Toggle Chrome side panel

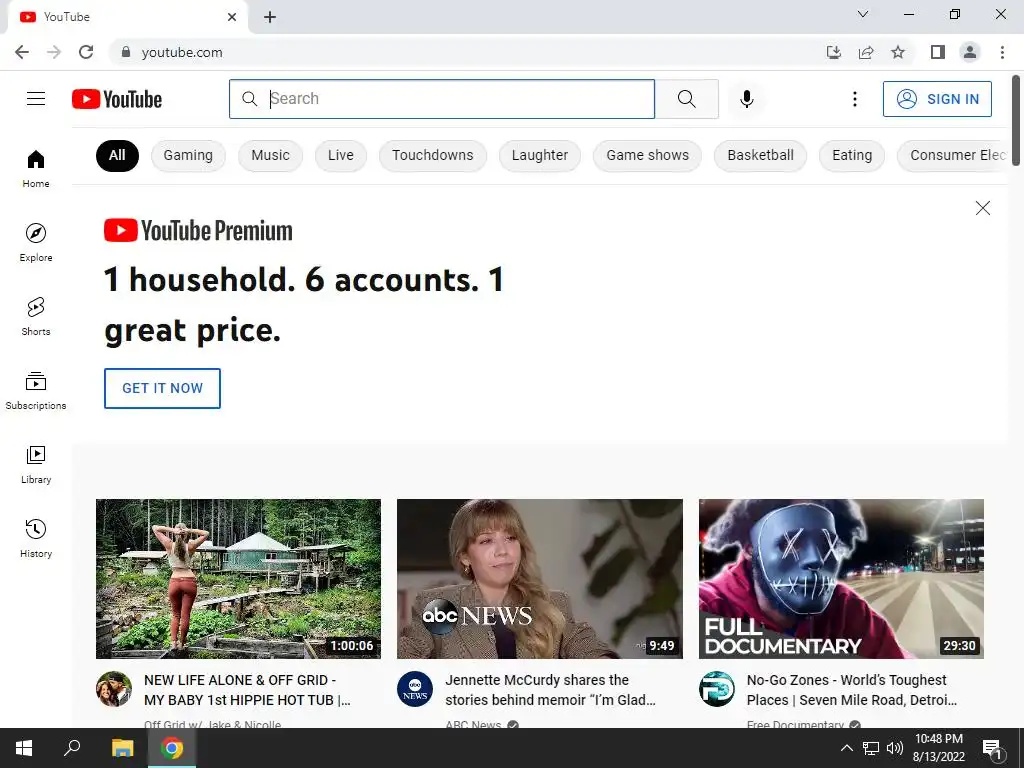point(938,52)
